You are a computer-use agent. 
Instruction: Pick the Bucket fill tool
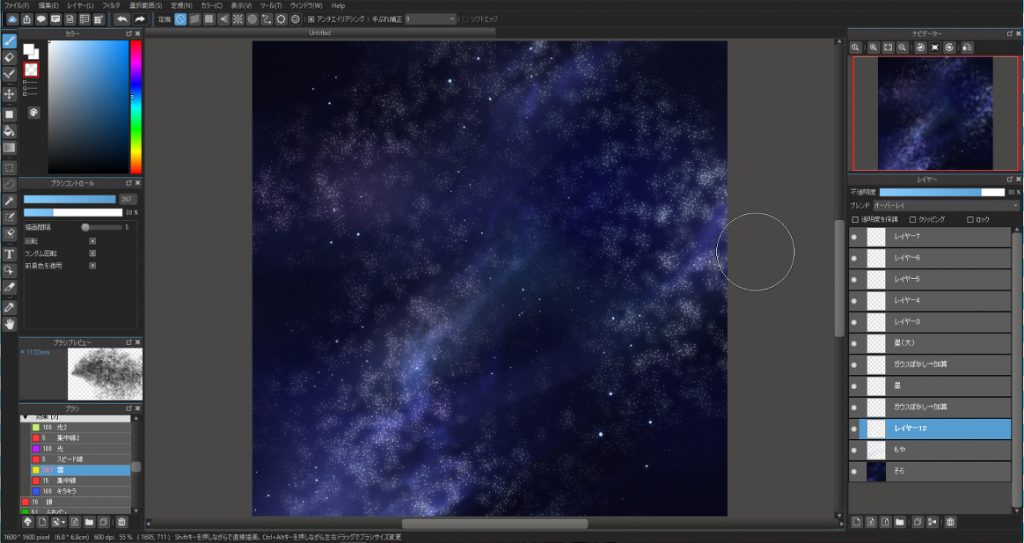point(9,130)
